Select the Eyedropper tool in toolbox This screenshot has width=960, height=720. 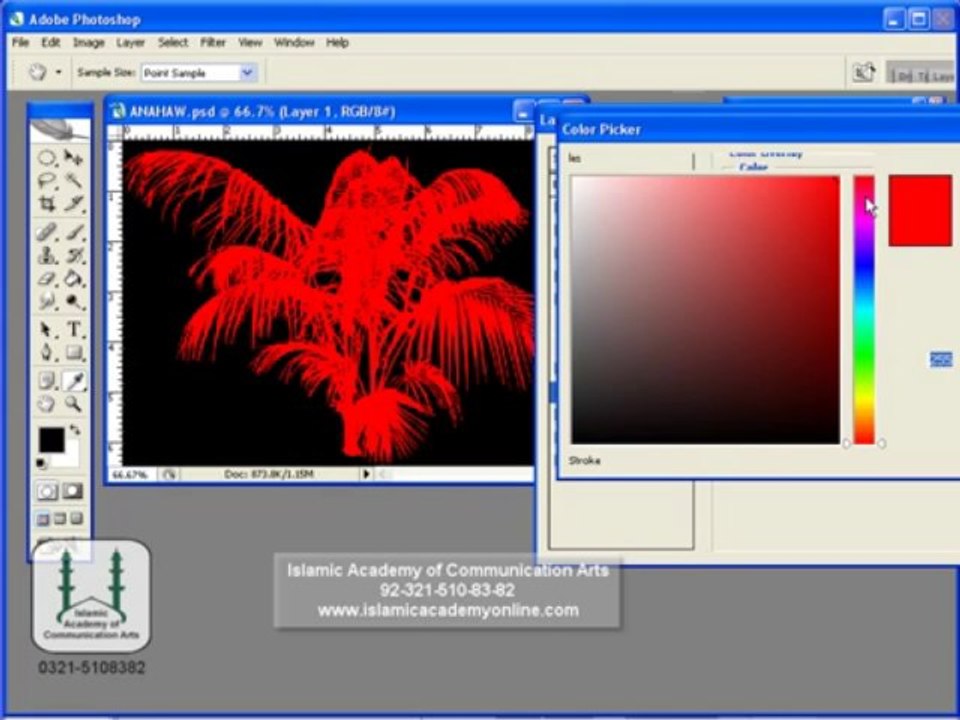tap(74, 381)
